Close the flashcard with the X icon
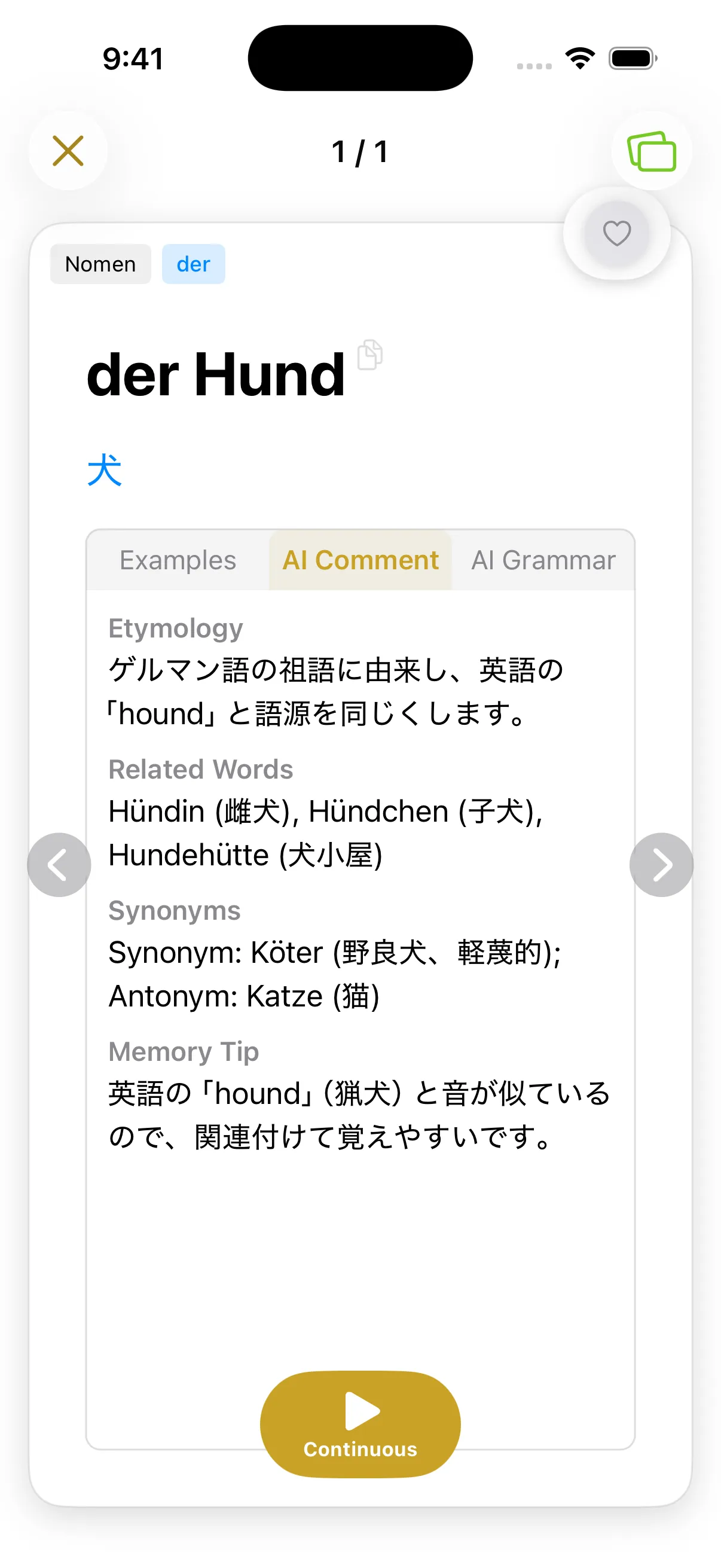Image resolution: width=721 pixels, height=1568 pixels. (x=68, y=151)
